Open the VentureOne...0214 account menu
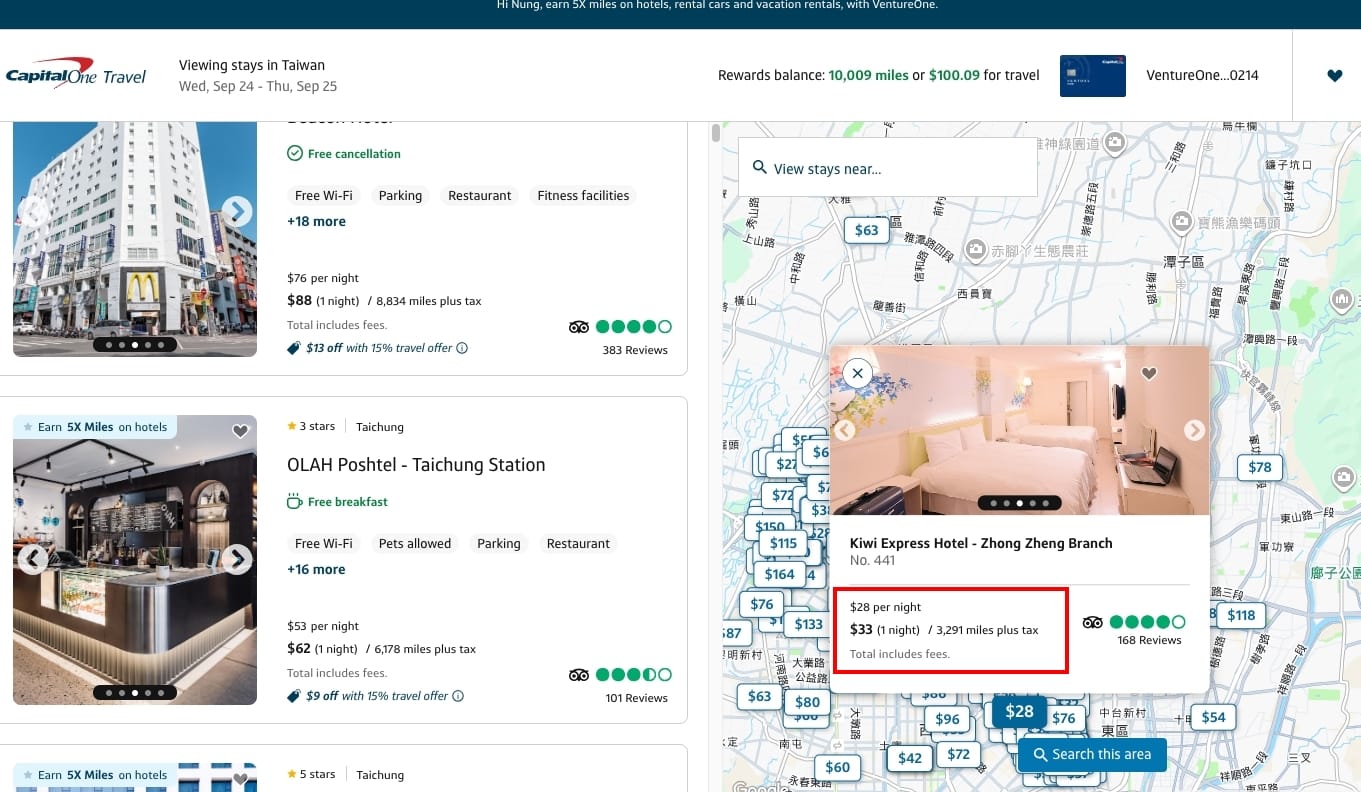Viewport: 1361px width, 792px height. point(1202,75)
